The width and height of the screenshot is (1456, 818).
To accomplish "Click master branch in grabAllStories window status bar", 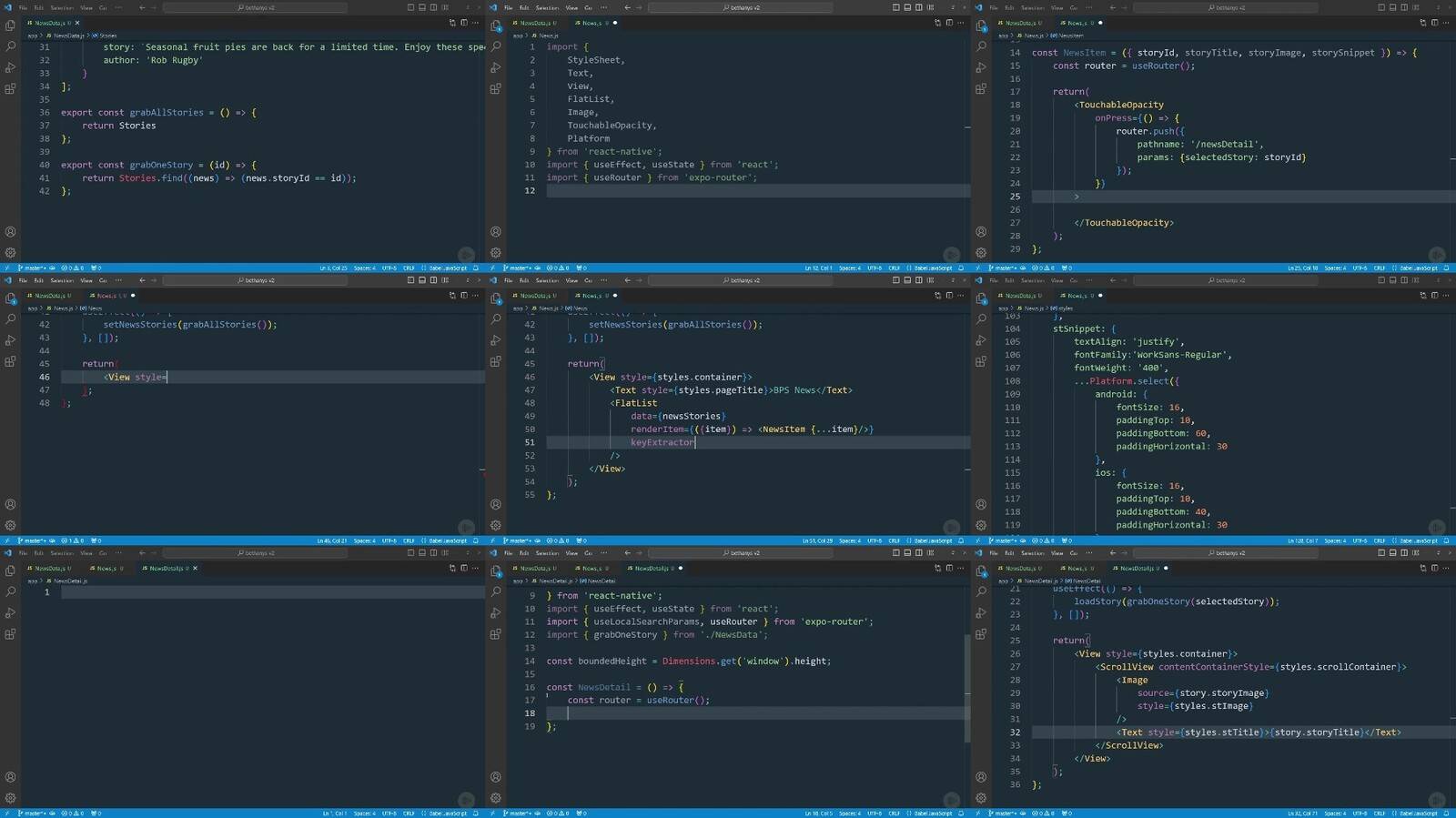I will click(x=32, y=268).
